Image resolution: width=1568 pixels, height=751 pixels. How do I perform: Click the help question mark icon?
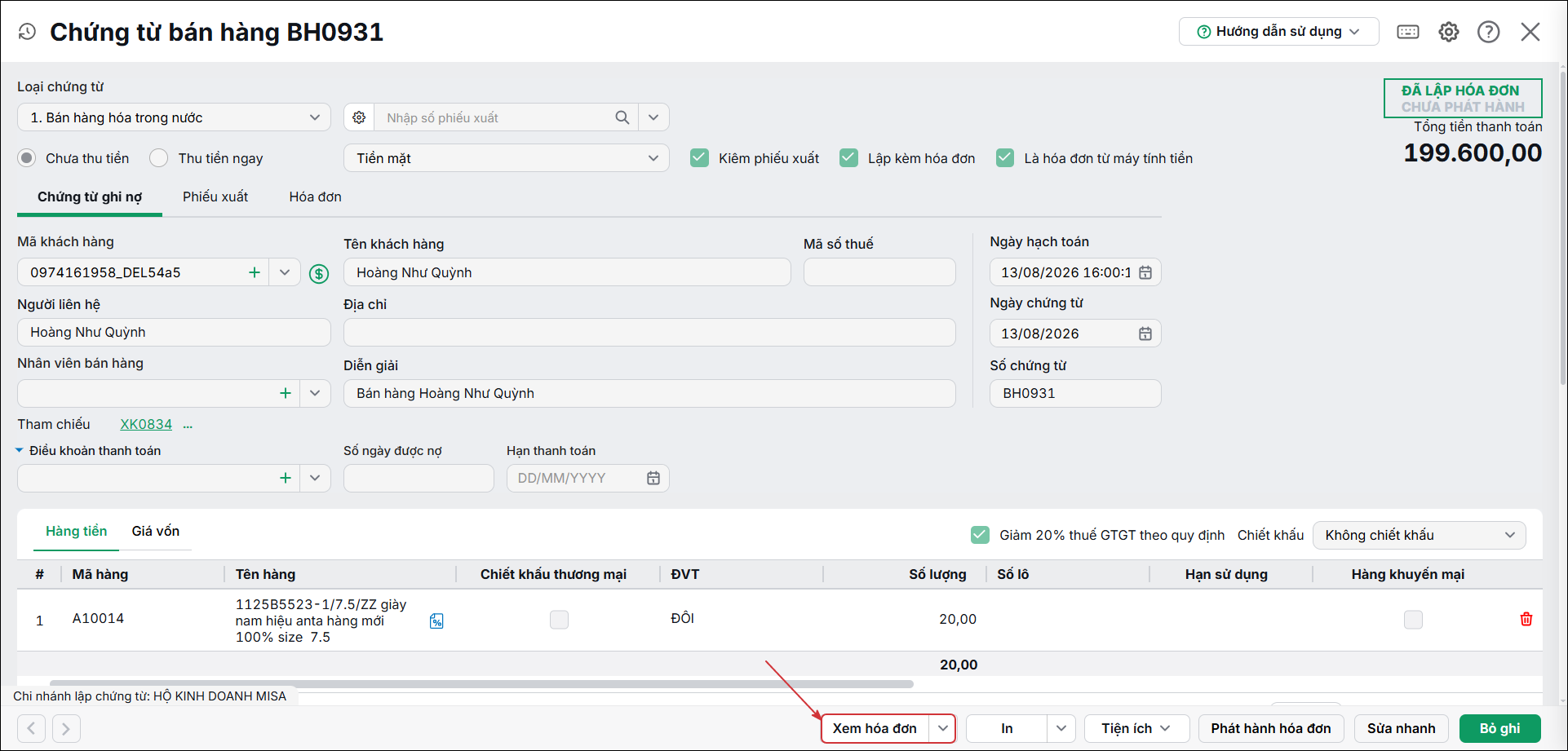pos(1489,32)
